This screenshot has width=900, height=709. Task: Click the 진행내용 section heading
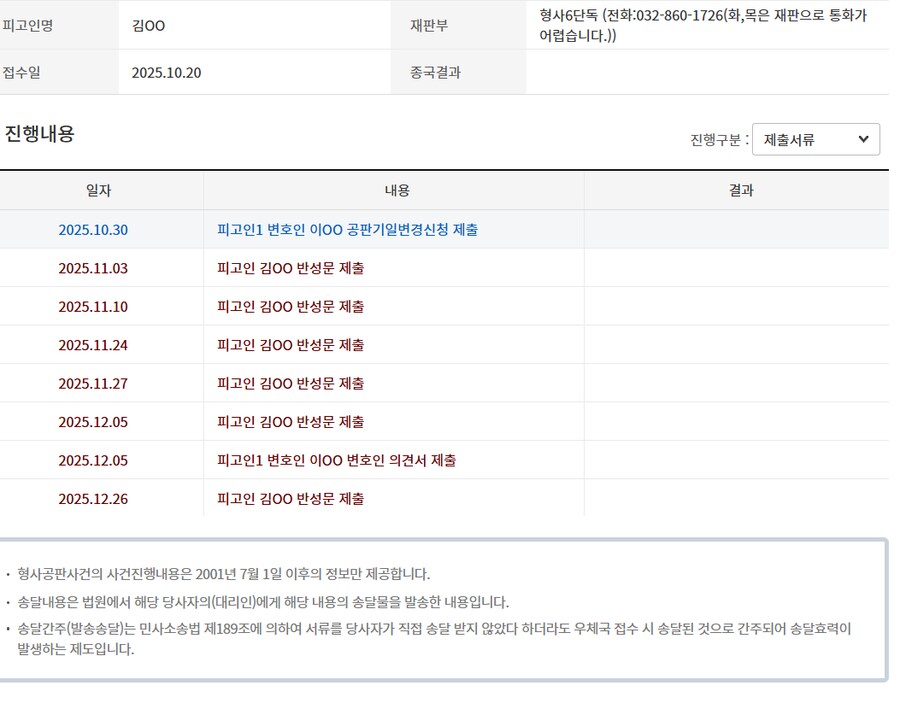[40, 133]
